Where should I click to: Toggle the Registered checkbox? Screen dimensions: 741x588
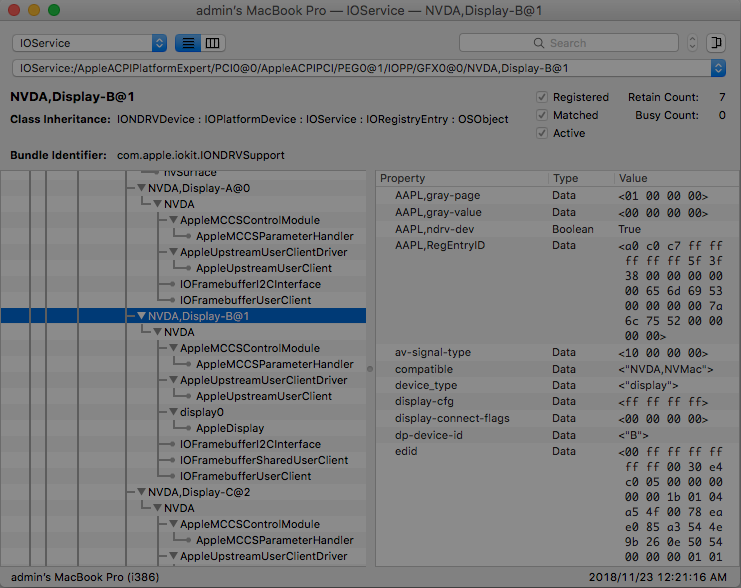pos(542,97)
